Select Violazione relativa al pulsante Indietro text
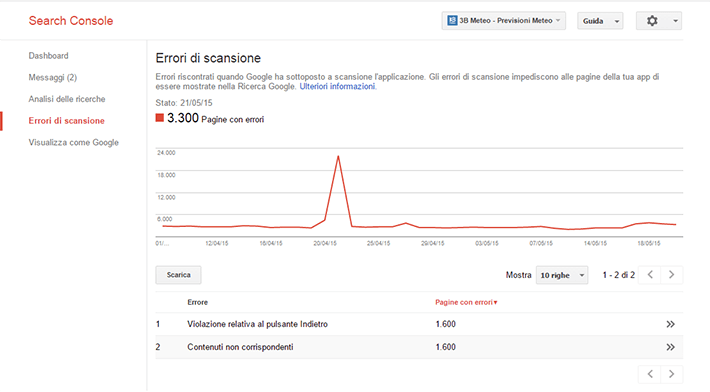The image size is (710, 392). click(257, 324)
